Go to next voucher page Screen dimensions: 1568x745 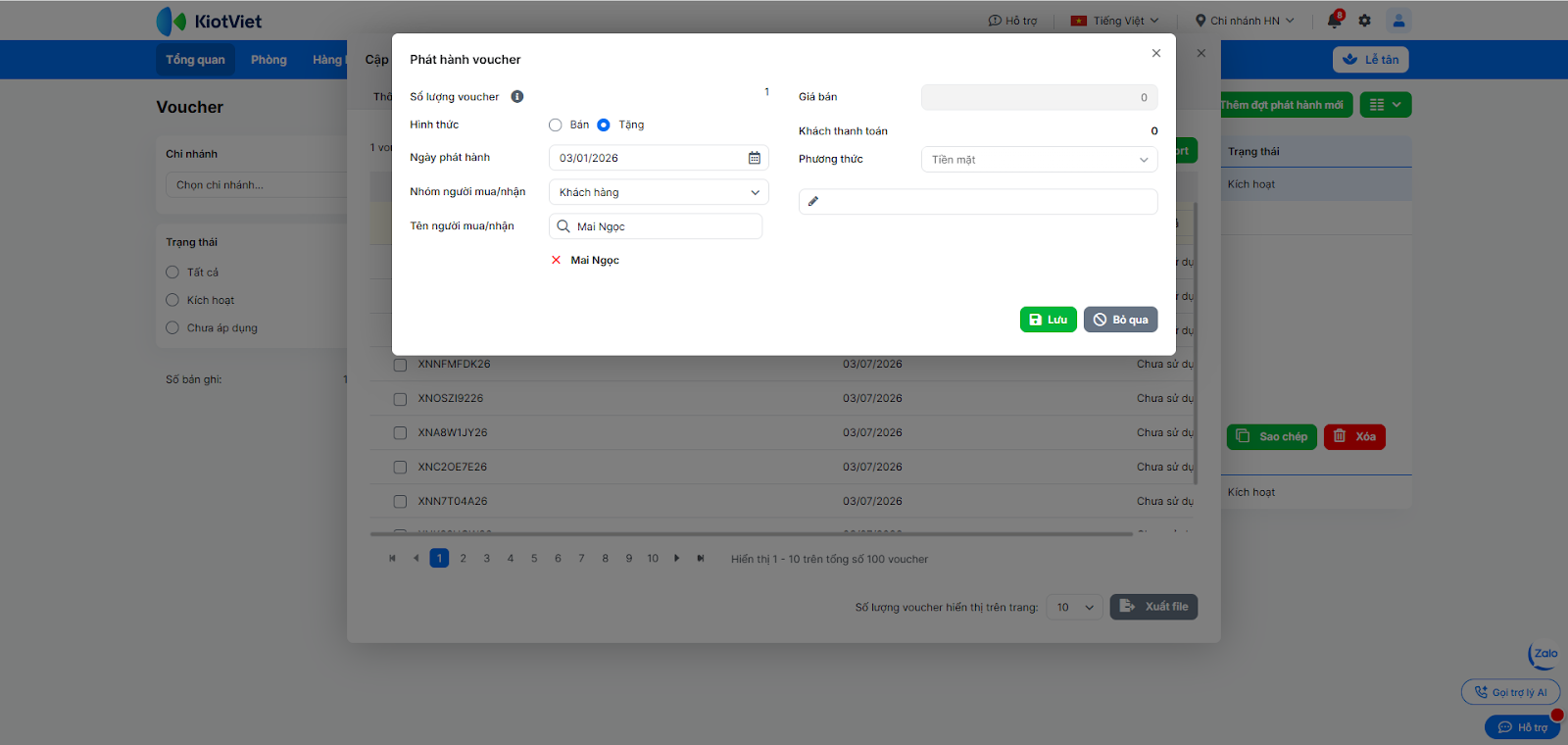coord(677,559)
